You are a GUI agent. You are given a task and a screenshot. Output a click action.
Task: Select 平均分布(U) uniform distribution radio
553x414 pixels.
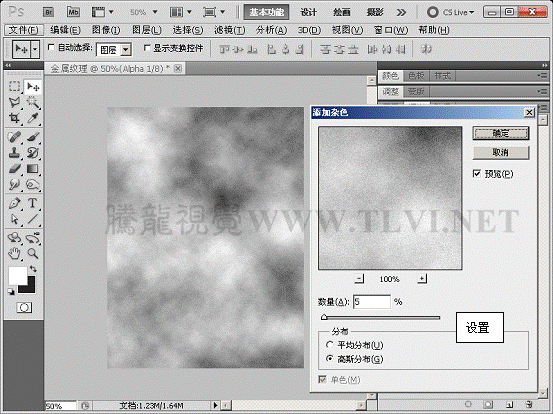coord(329,345)
